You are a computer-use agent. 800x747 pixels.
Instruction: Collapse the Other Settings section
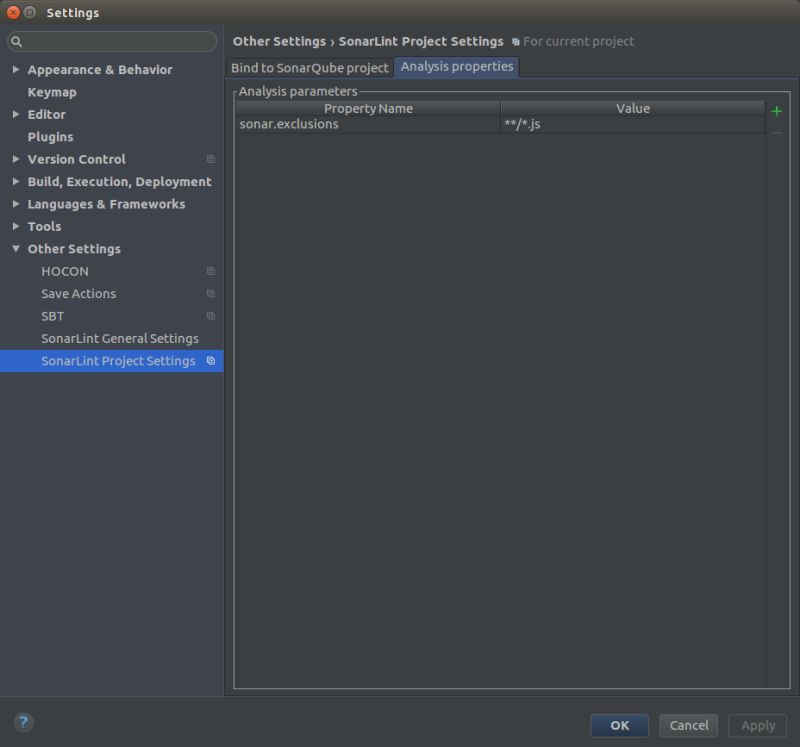pos(14,248)
